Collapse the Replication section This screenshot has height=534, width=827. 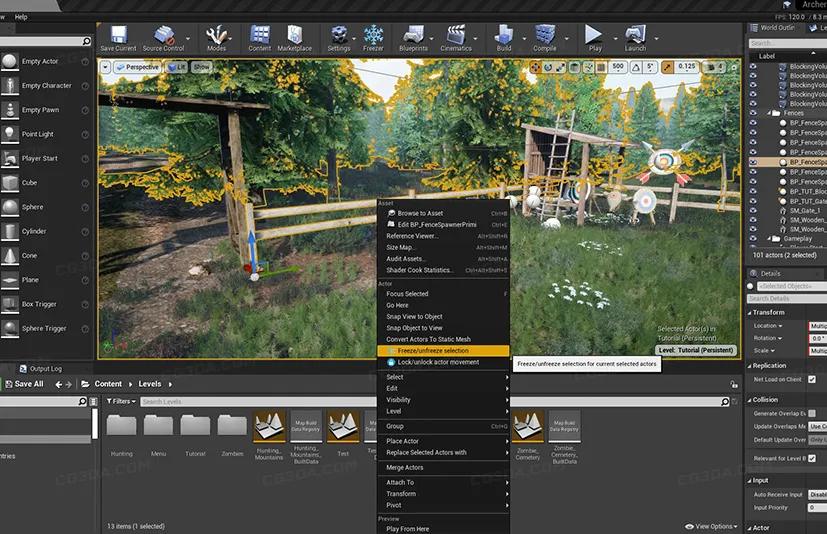pos(749,366)
